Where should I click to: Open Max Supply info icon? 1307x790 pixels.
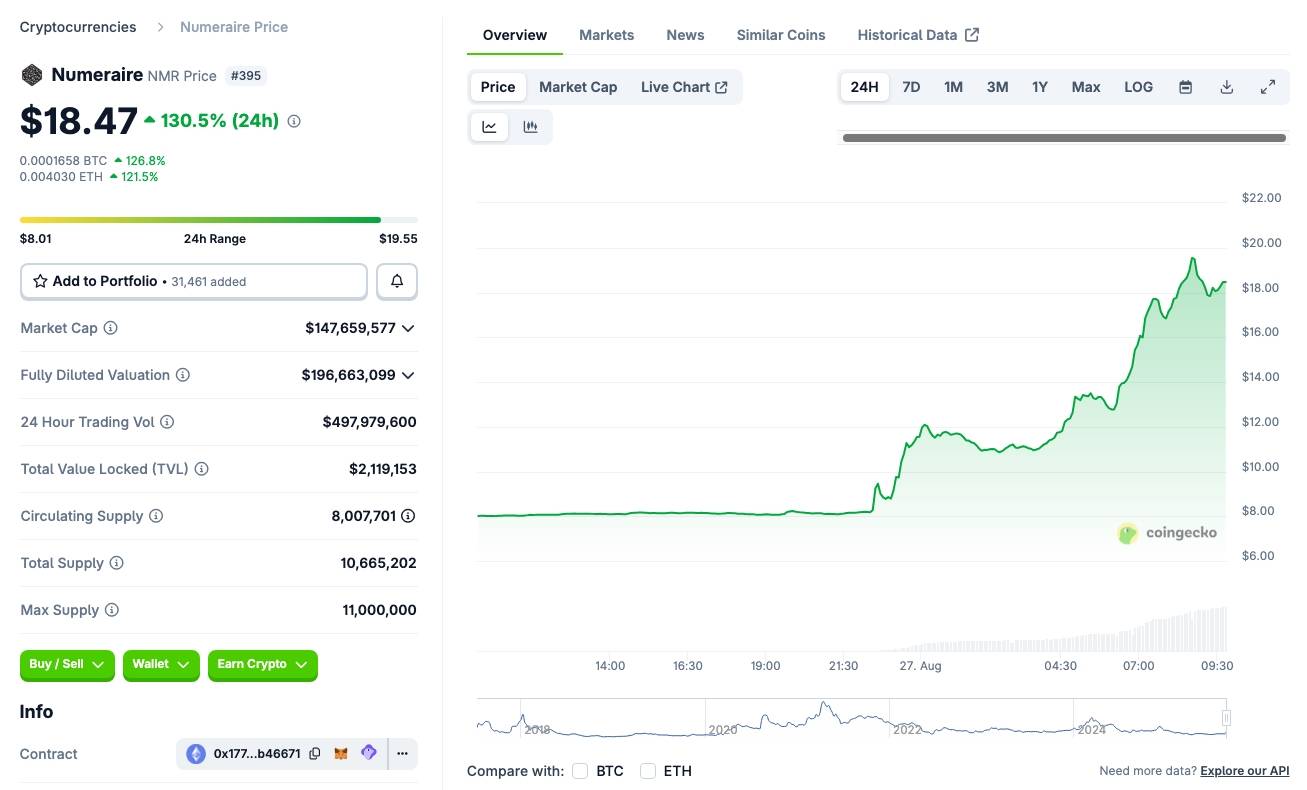(x=111, y=610)
